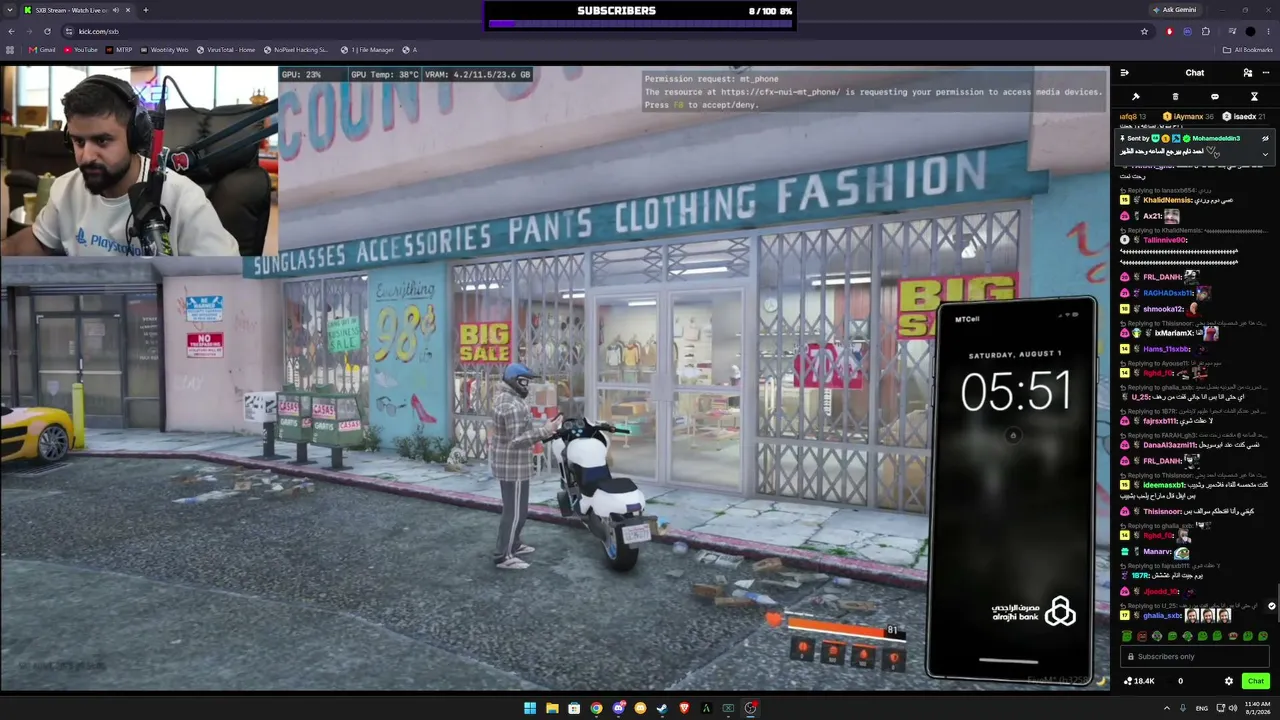Image resolution: width=1280 pixels, height=720 pixels.
Task: Click the first green emote in quick emote row
Action: [x=1127, y=636]
